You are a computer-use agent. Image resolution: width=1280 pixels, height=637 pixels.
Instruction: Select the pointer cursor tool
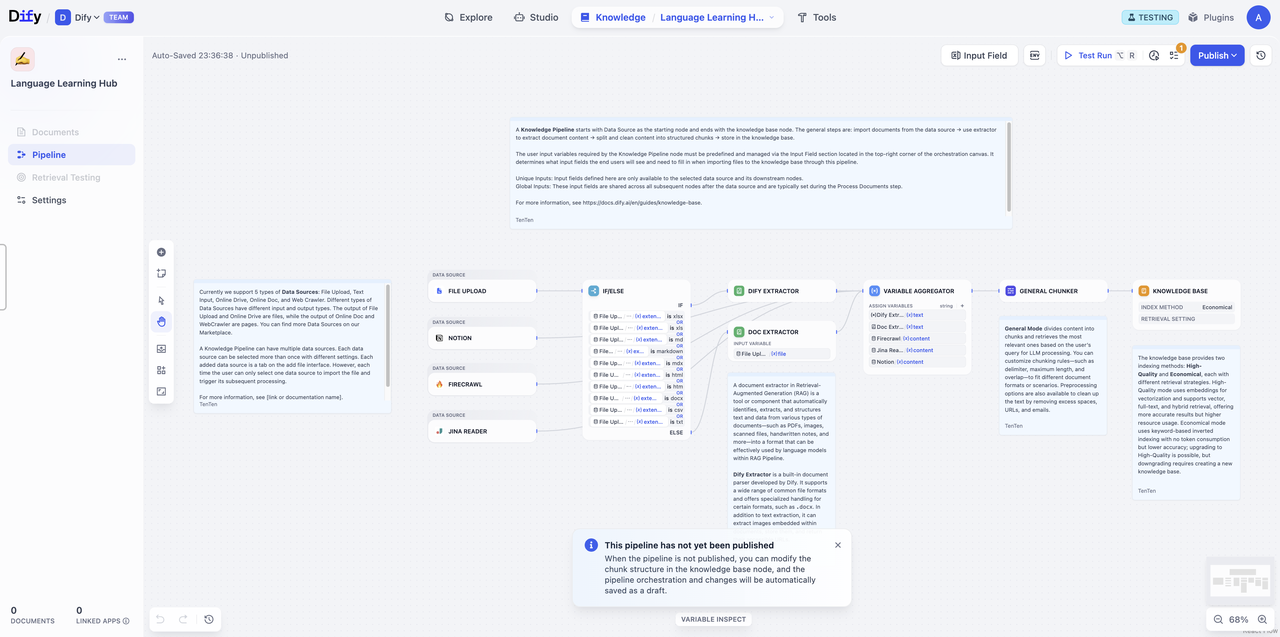pos(161,300)
